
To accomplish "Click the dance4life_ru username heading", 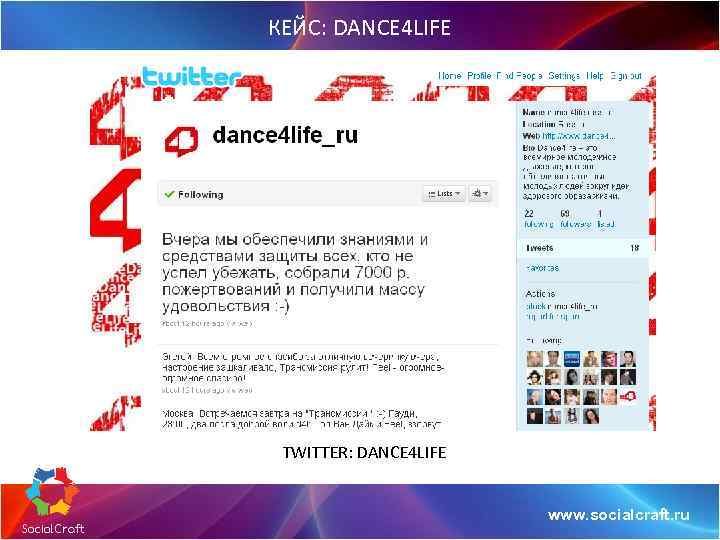I will pos(285,135).
